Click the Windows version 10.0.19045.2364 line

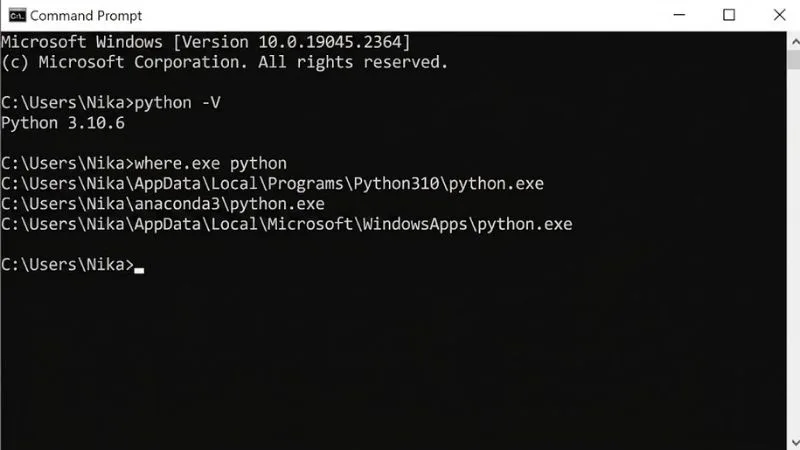coord(206,42)
